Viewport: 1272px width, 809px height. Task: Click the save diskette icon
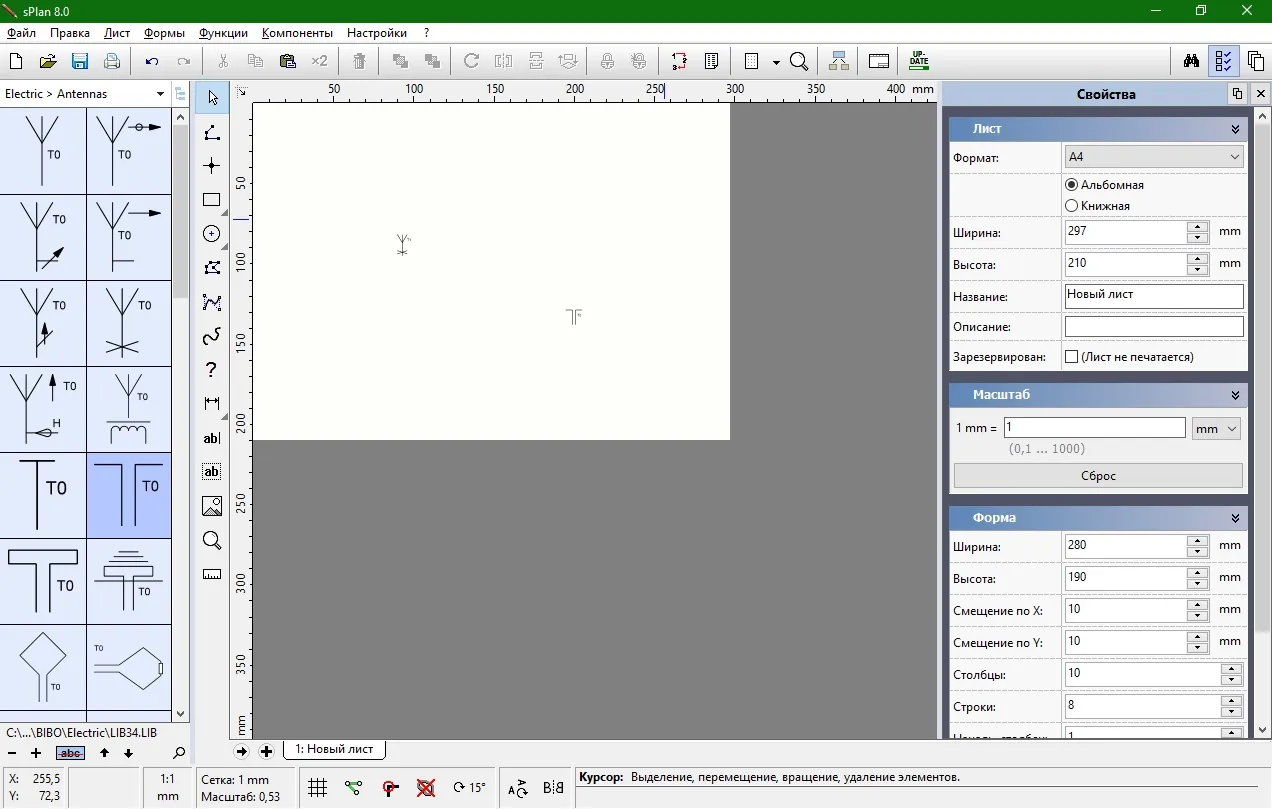pos(80,61)
